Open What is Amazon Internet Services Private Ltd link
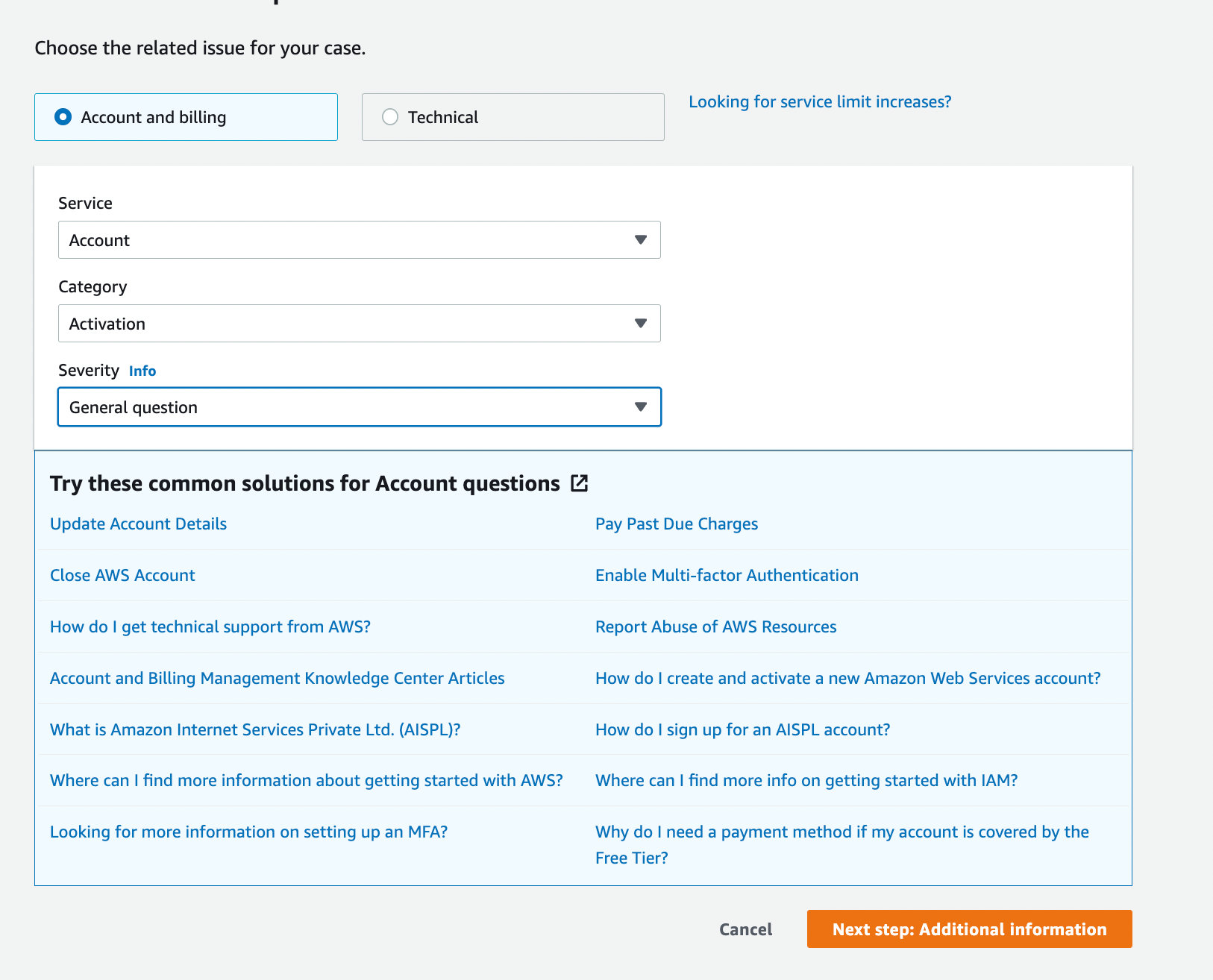This screenshot has width=1213, height=980. [x=255, y=729]
